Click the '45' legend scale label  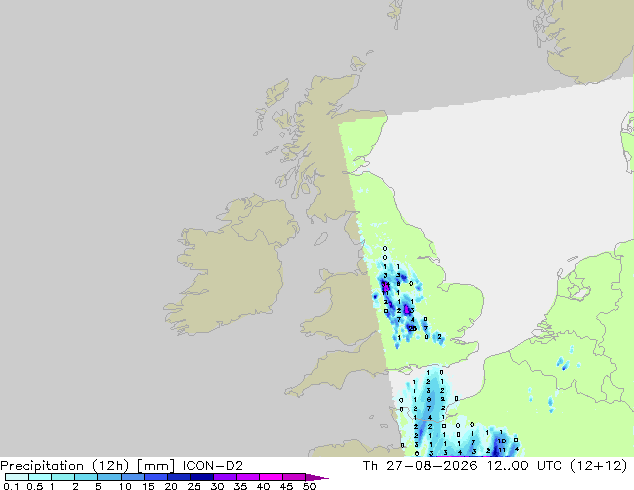(286, 486)
